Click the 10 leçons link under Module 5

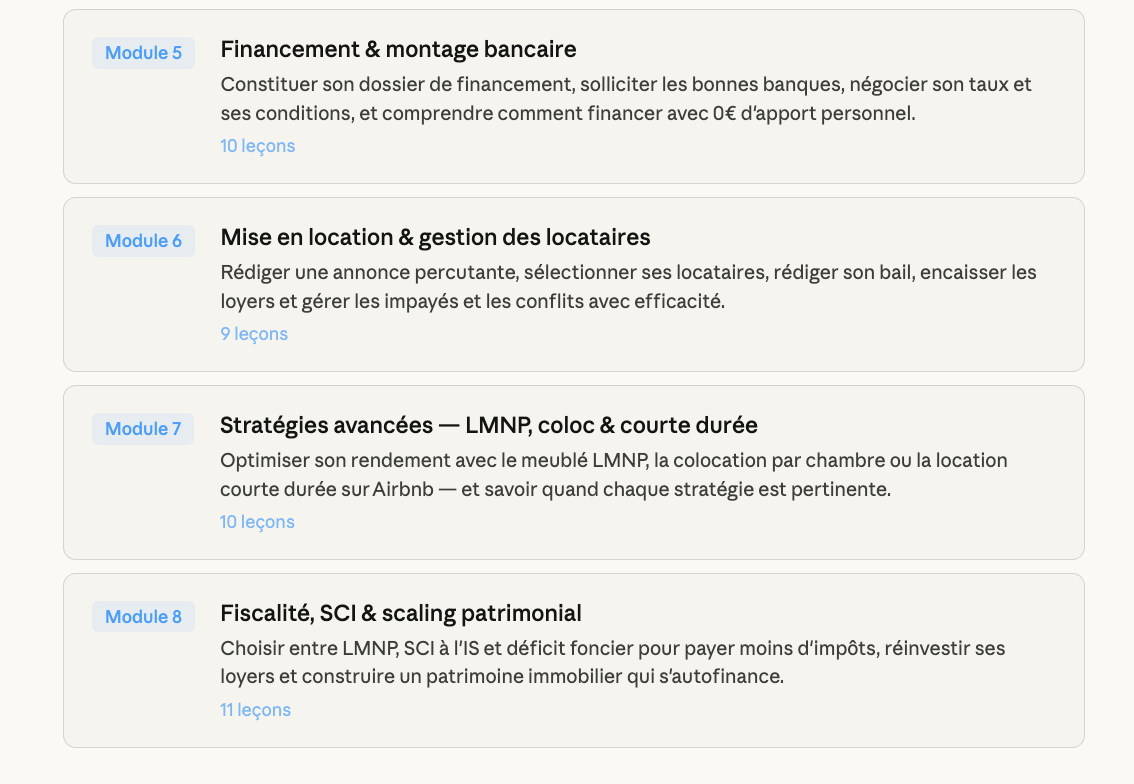(x=257, y=146)
